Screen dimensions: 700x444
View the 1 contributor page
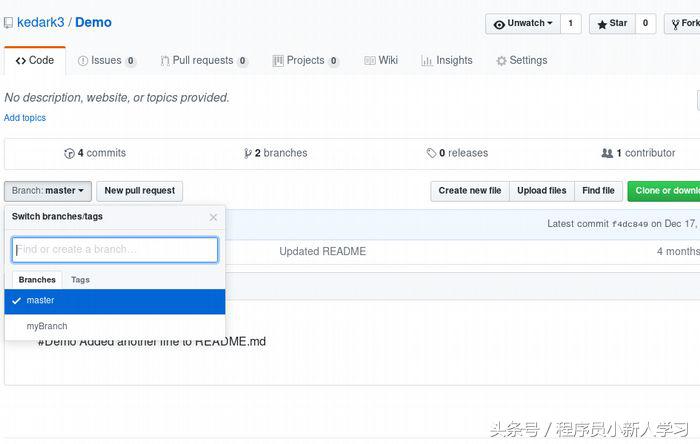[638, 153]
